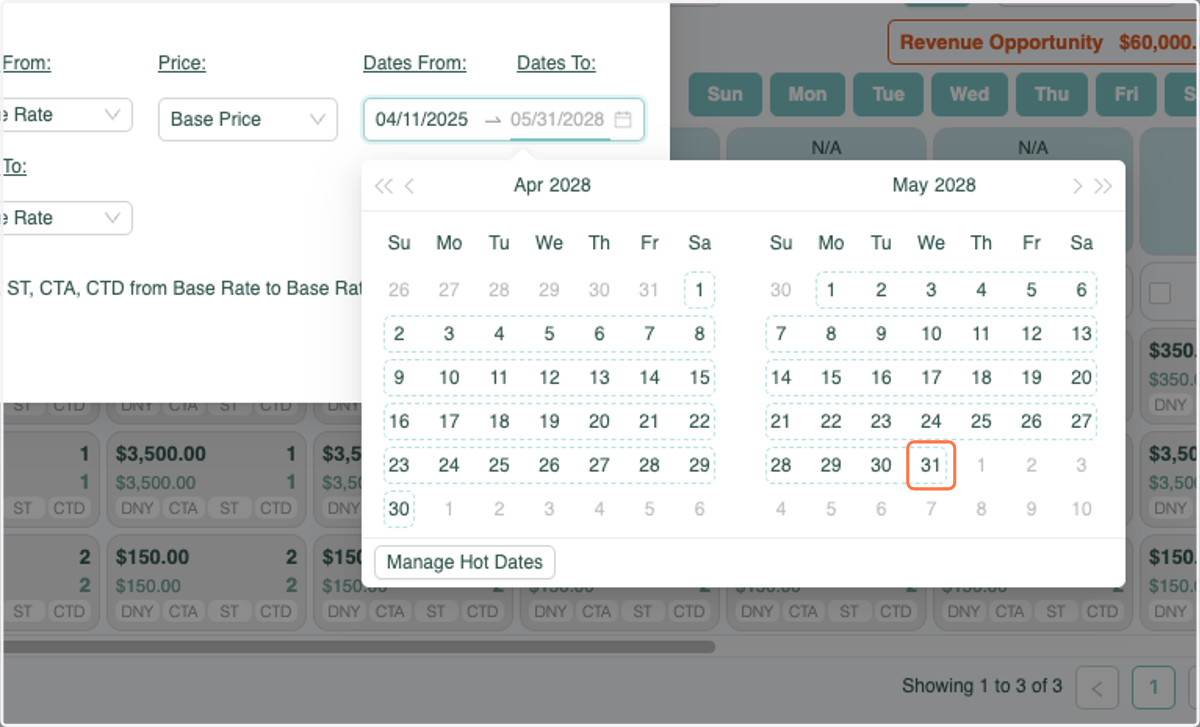Select grayed June 1 in May calendar
1200x727 pixels.
click(981, 465)
